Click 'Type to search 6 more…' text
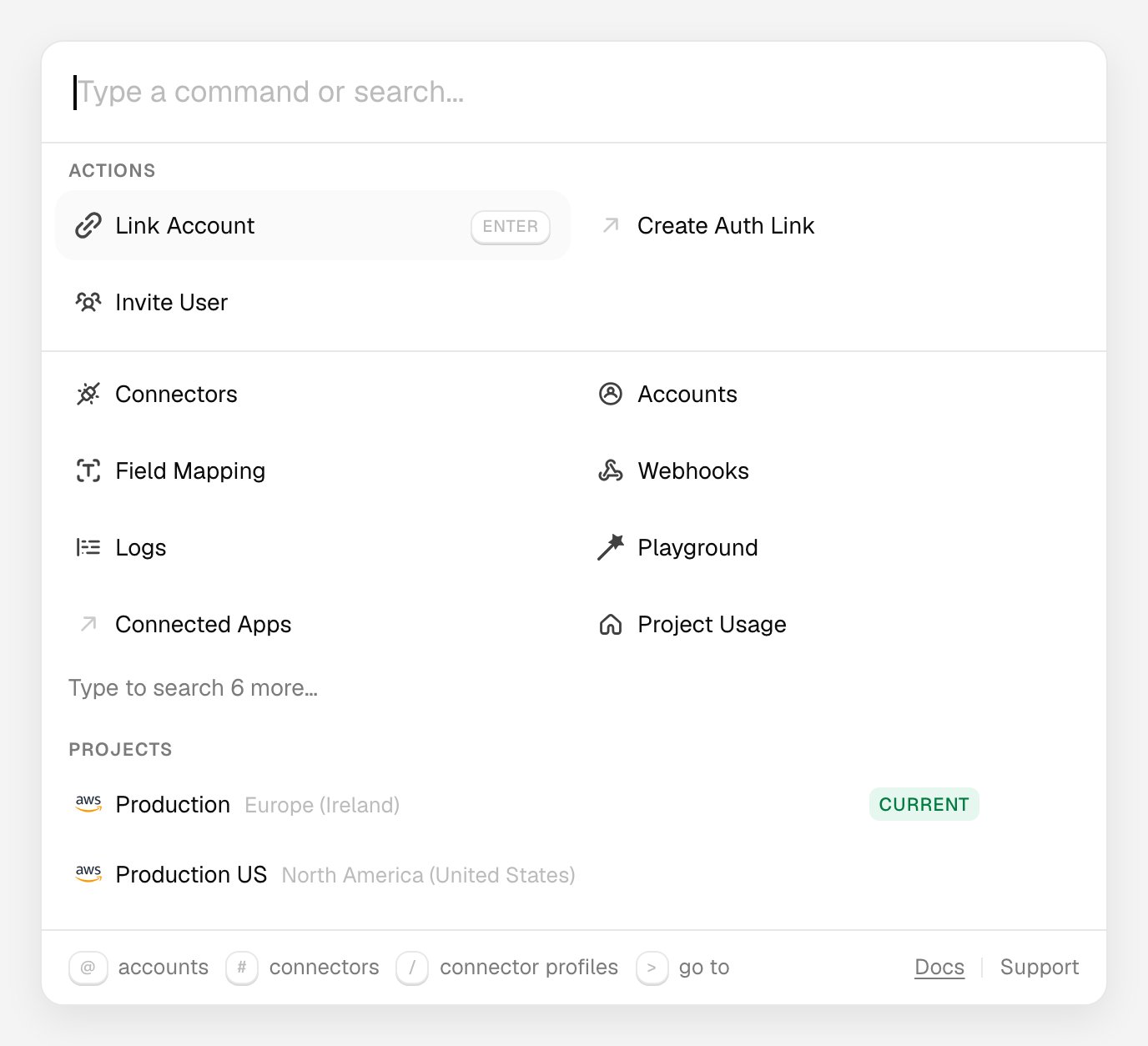Image resolution: width=1148 pixels, height=1046 pixels. 194,688
